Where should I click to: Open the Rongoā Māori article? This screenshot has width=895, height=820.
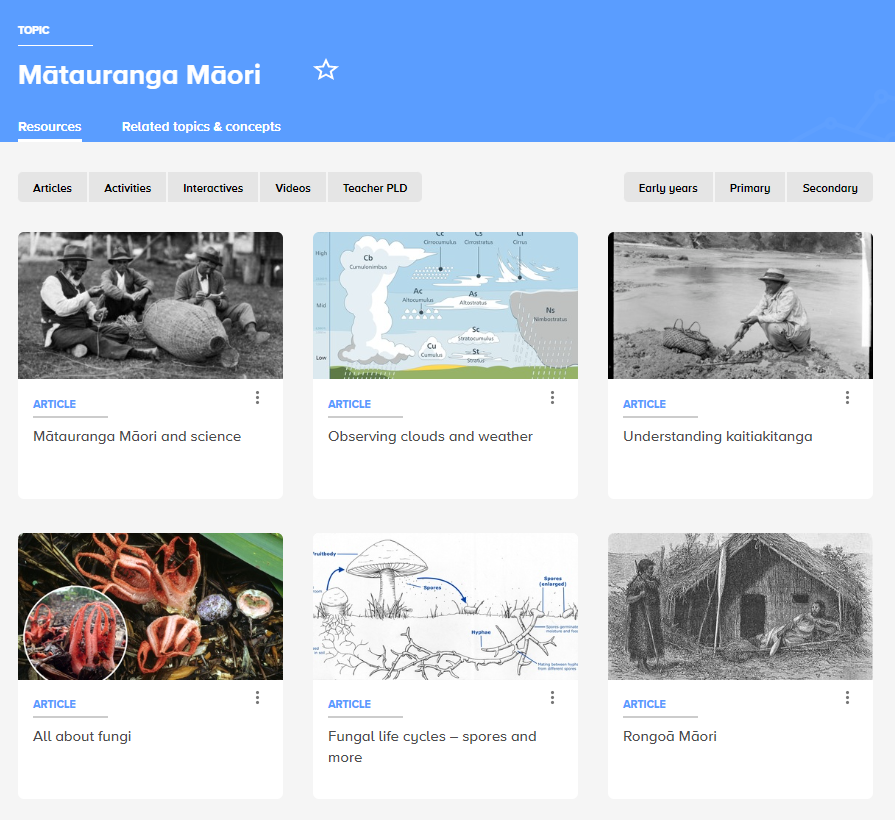670,736
